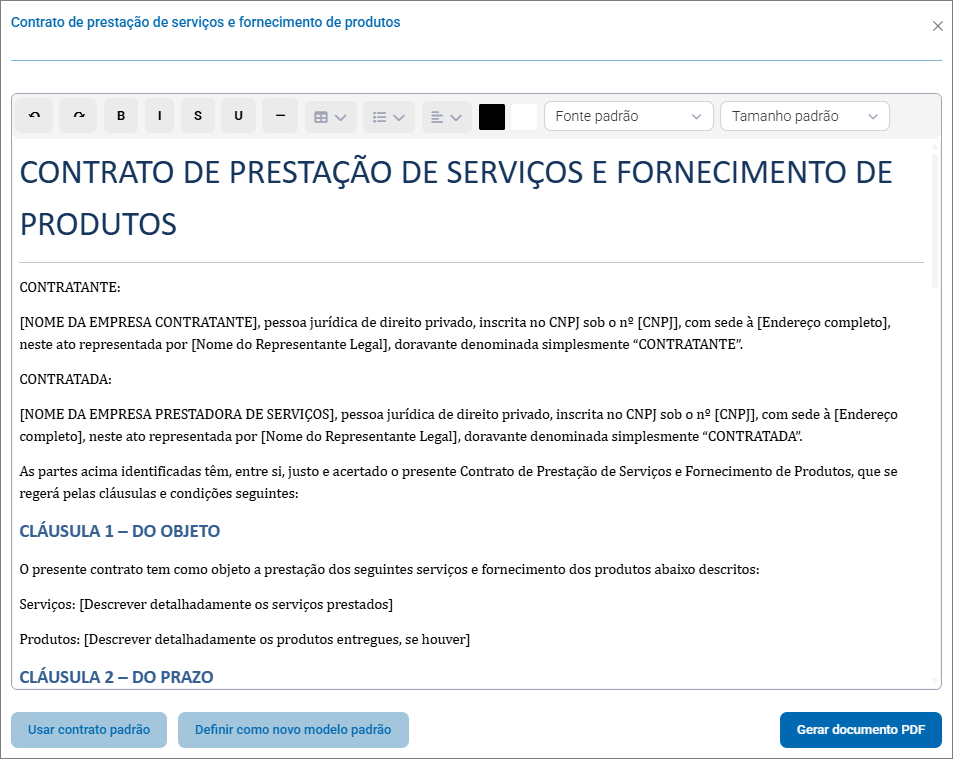Click Definir como novo modelo padrão

point(293,730)
